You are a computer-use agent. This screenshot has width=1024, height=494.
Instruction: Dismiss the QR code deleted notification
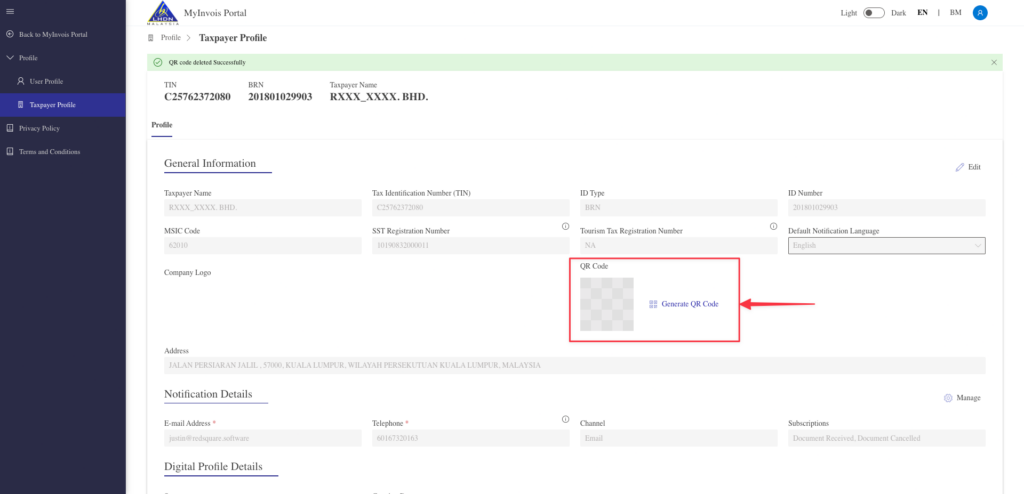994,63
